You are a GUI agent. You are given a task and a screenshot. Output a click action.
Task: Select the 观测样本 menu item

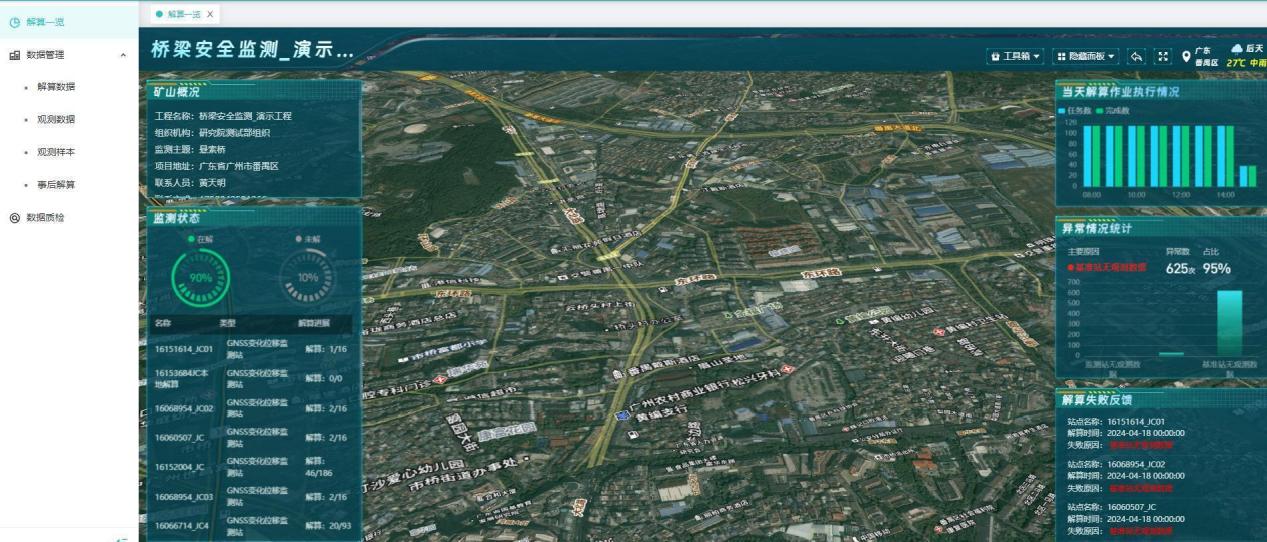click(x=56, y=152)
